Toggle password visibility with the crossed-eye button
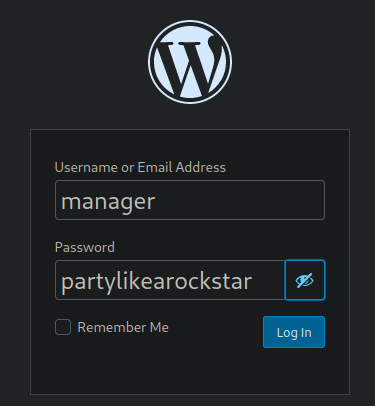The image size is (375, 406). (305, 280)
